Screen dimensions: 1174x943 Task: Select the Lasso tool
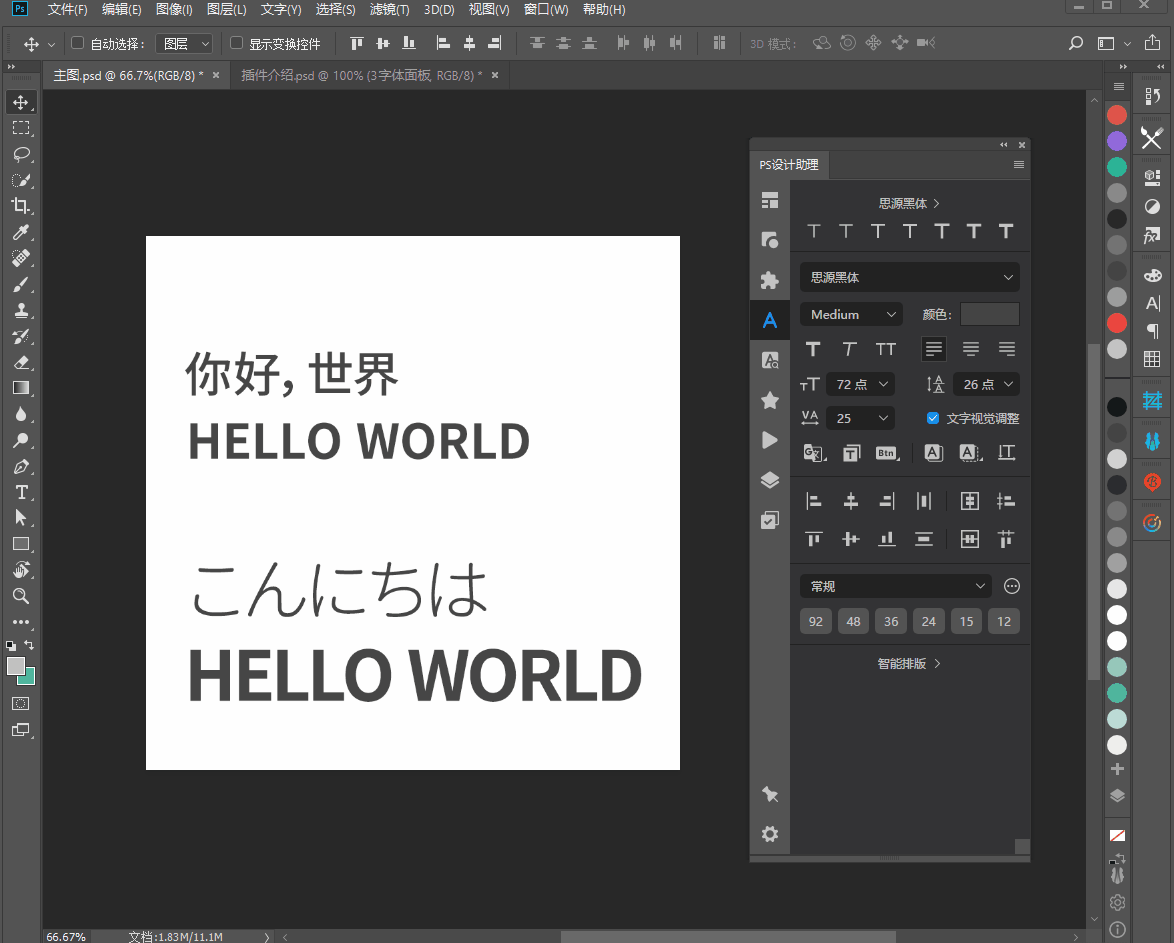[20, 154]
